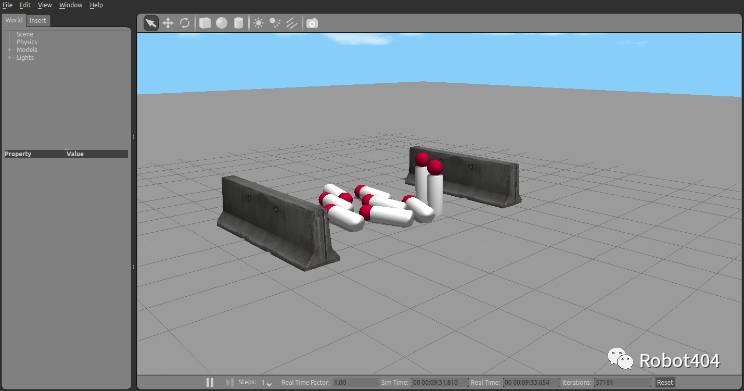The width and height of the screenshot is (744, 391).
Task: Adjust the Steps count spinner
Action: (267, 382)
